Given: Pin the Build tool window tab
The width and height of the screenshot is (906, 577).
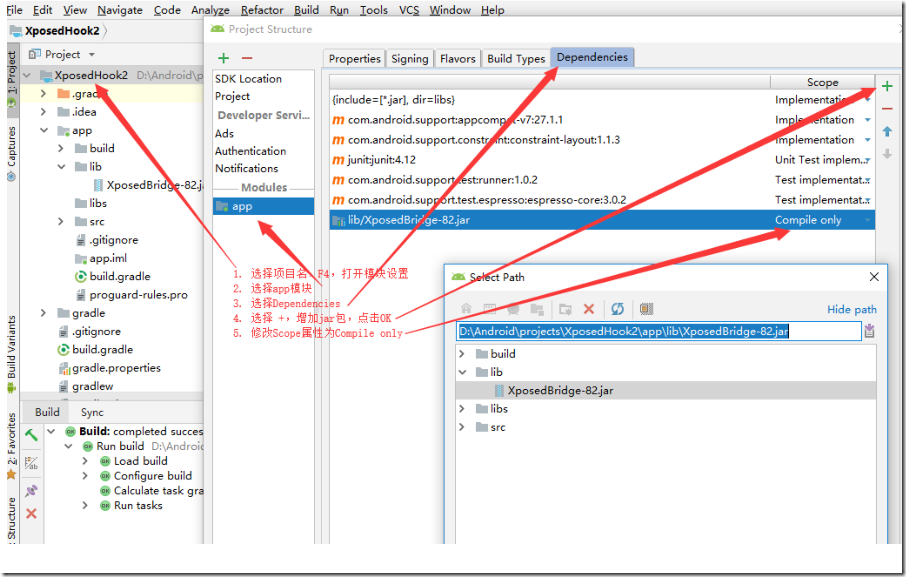Looking at the screenshot, I should (x=32, y=490).
